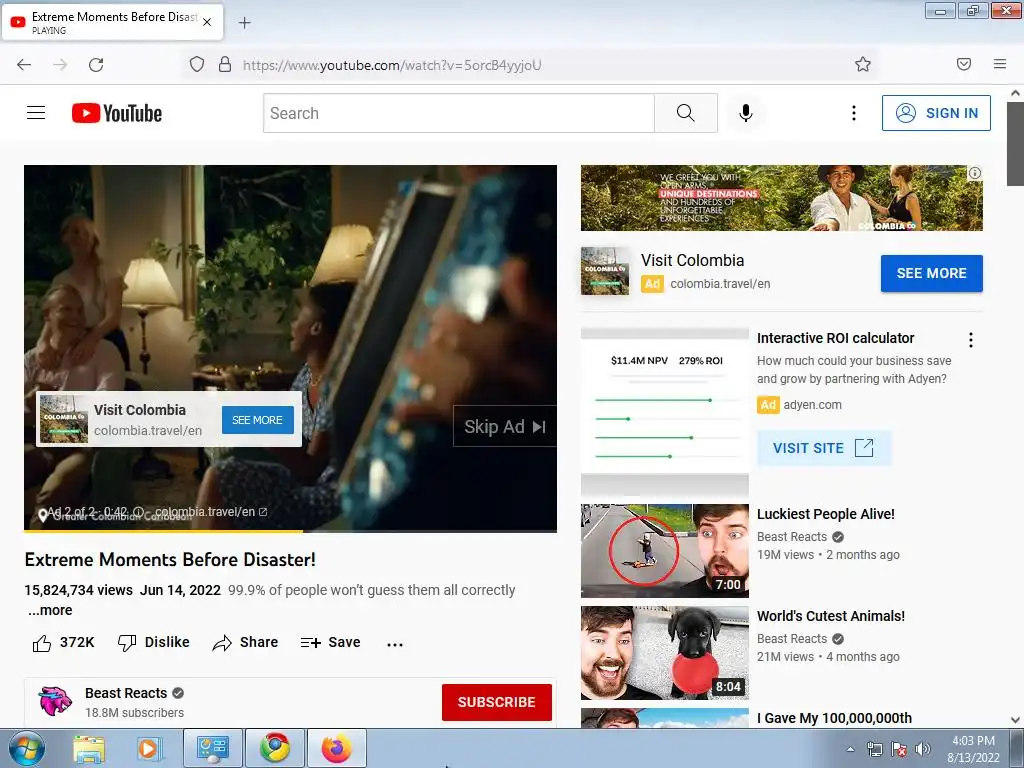1024x768 pixels.
Task: View site security padlock info
Action: (x=225, y=64)
